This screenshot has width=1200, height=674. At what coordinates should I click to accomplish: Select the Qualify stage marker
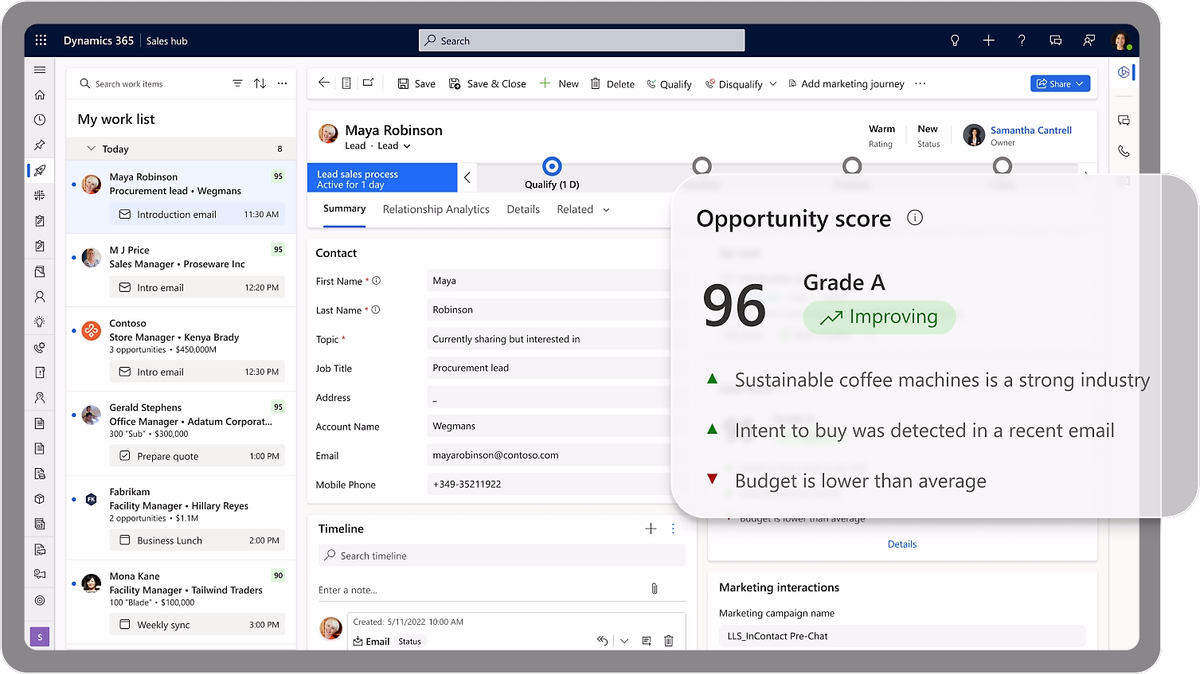(x=552, y=167)
